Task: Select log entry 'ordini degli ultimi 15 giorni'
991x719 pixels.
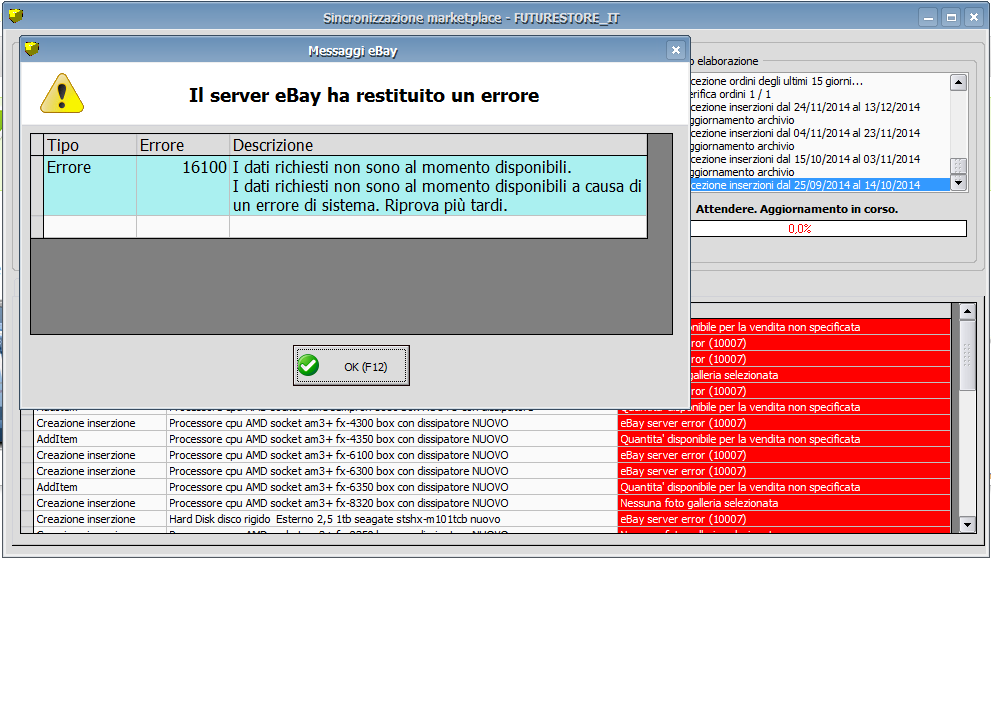Action: [820, 81]
